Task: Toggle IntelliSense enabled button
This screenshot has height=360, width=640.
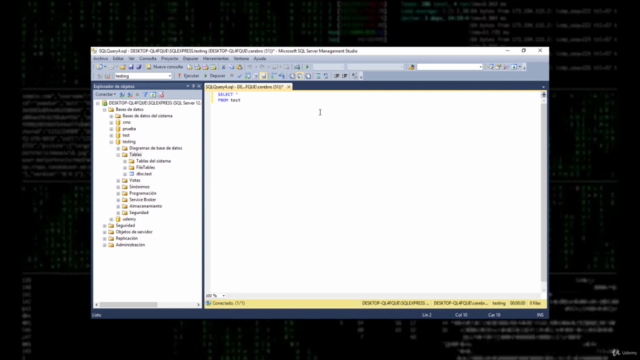Action: coord(264,76)
